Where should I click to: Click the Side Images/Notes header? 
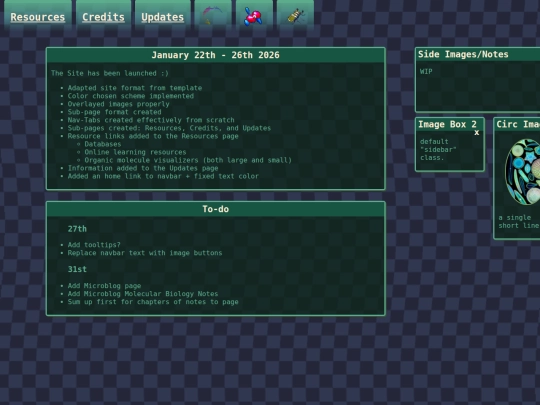pos(478,54)
